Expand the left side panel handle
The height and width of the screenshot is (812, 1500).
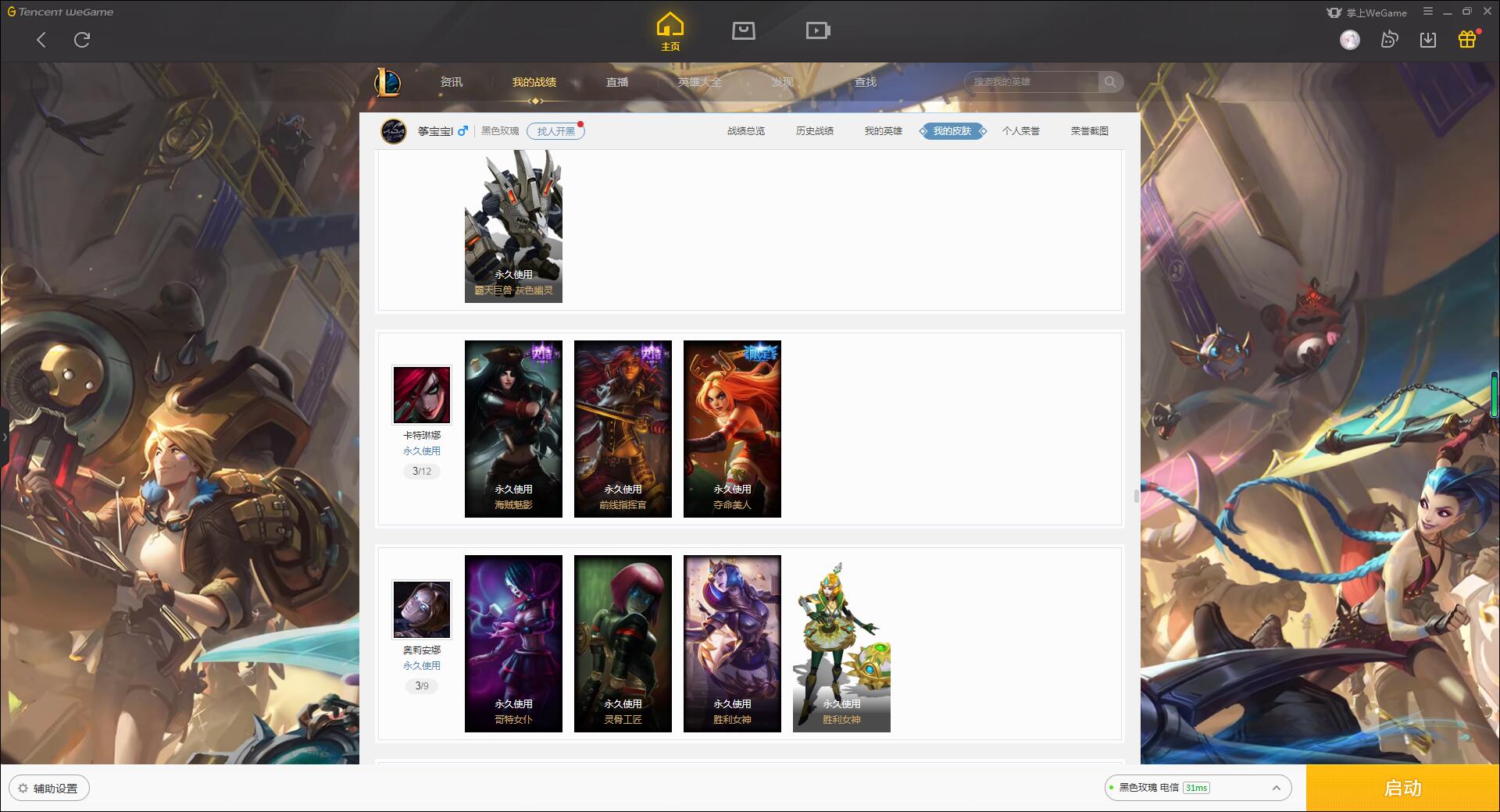click(4, 437)
